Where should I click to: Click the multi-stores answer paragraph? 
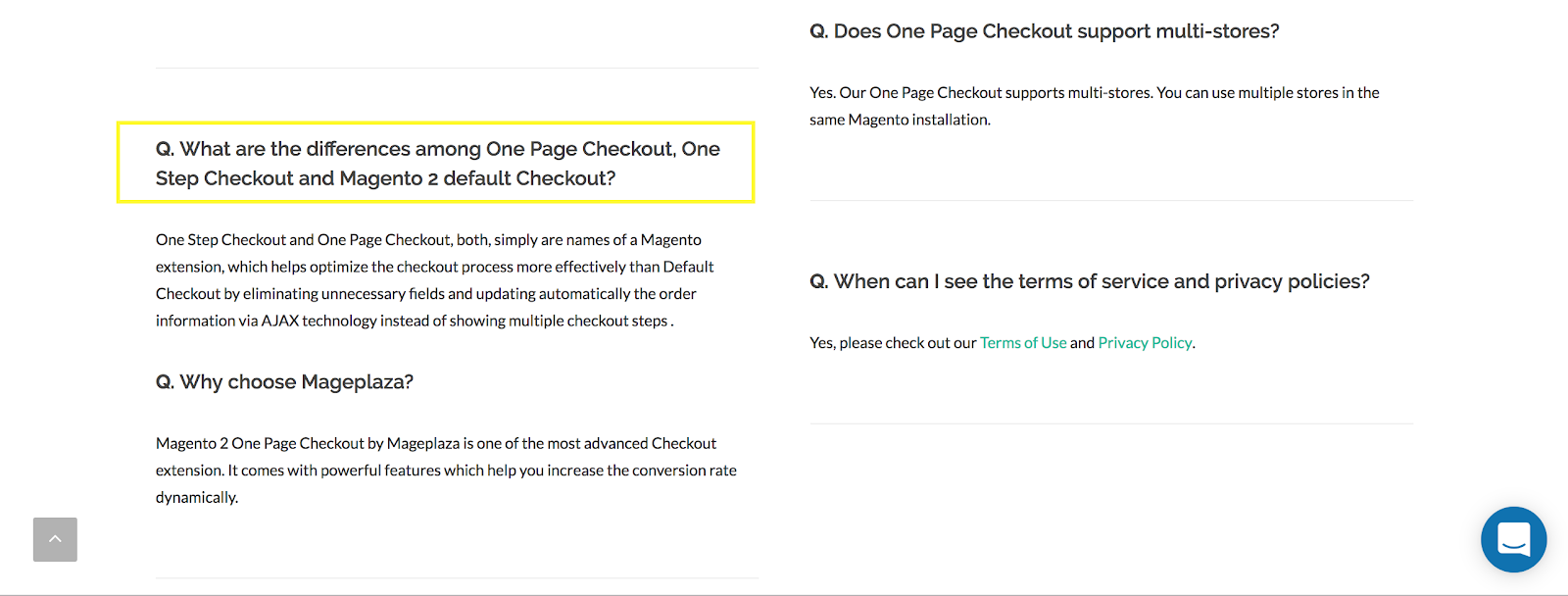[1095, 106]
